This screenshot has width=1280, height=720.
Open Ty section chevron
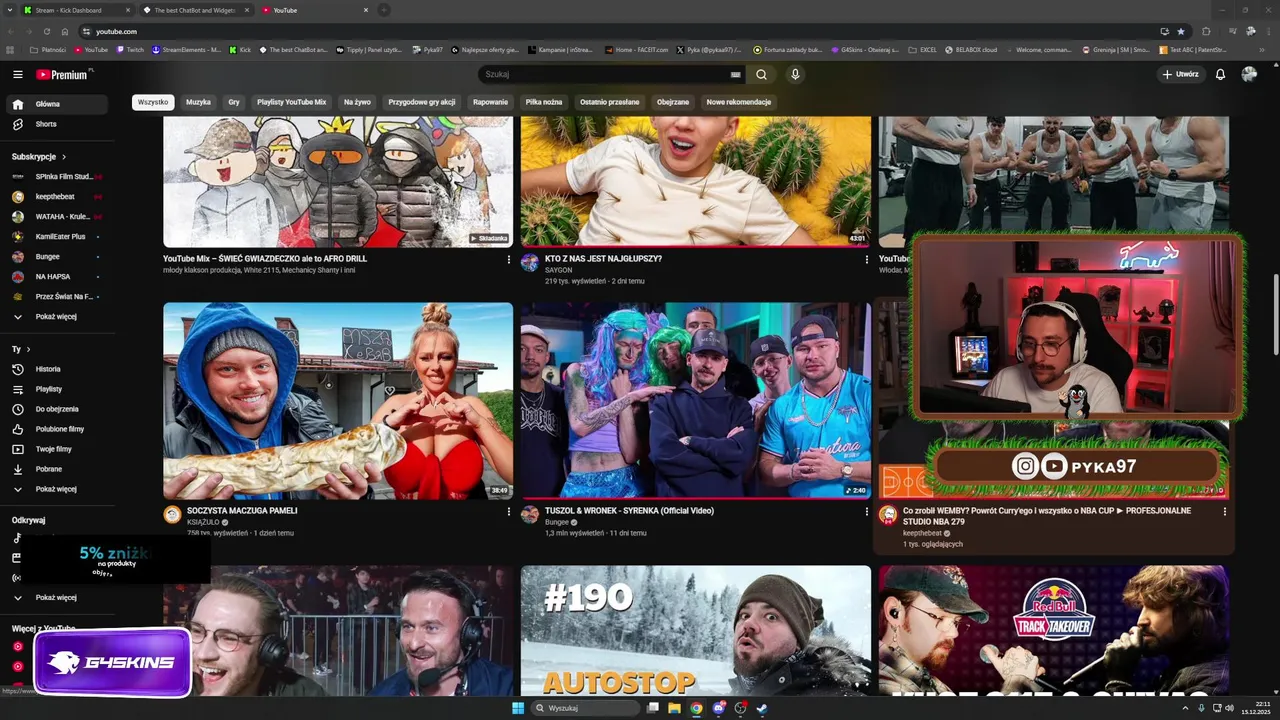pos(28,349)
